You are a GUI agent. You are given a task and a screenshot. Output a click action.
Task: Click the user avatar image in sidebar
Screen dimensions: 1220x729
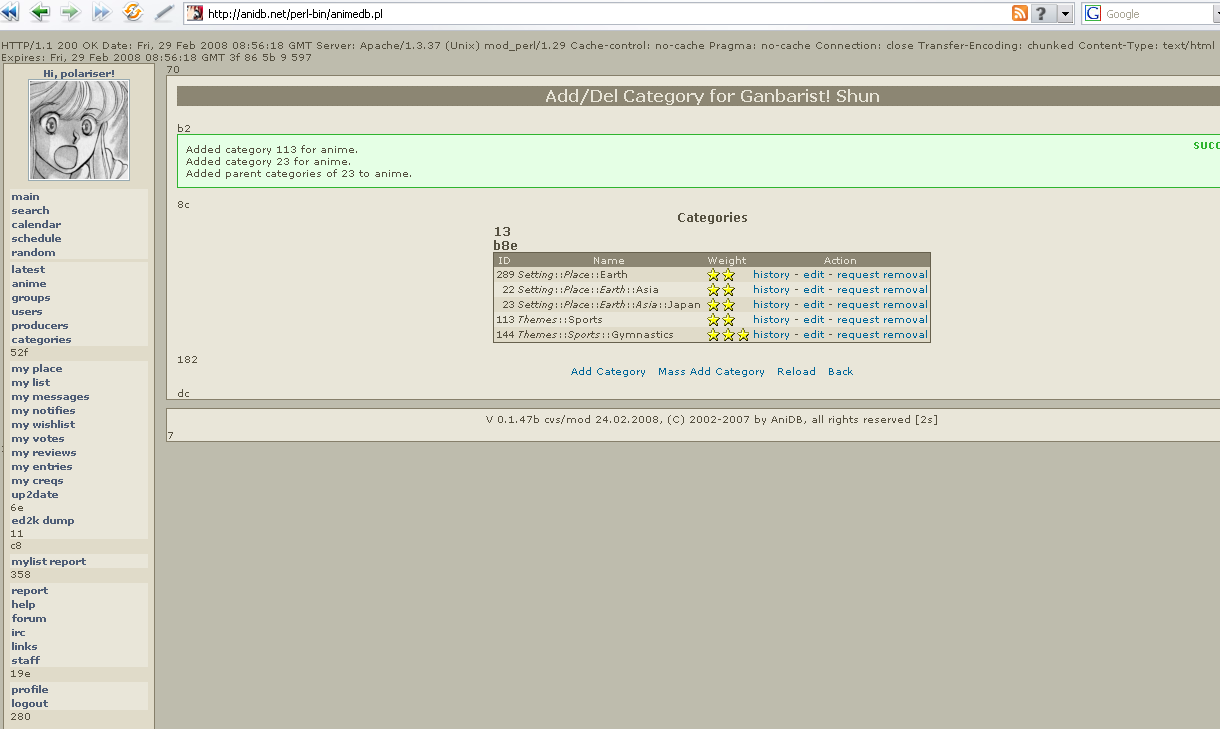[78, 130]
